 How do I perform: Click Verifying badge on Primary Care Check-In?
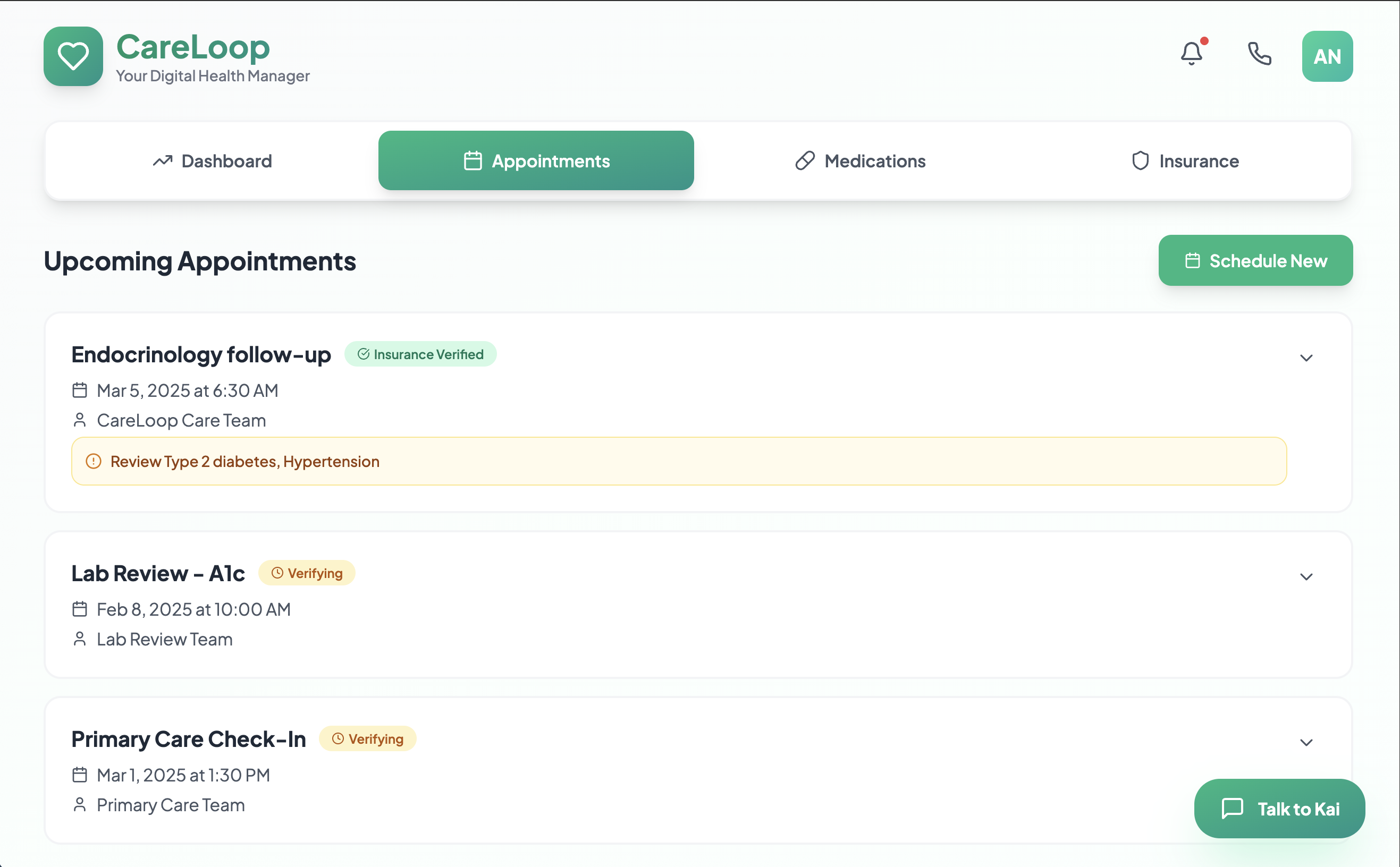pyautogui.click(x=368, y=738)
